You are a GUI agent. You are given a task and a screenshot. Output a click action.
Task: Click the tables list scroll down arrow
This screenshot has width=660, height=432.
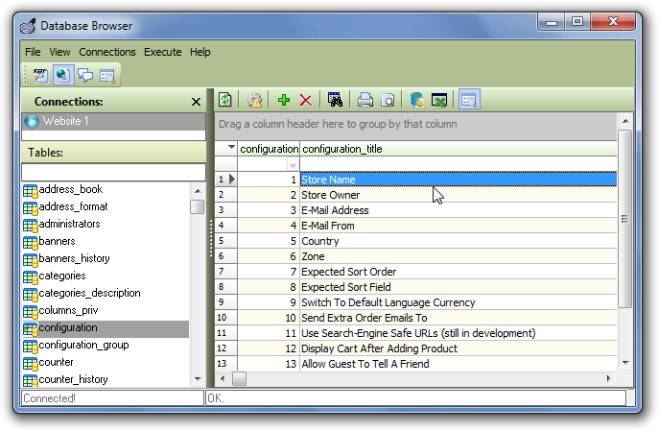197,379
